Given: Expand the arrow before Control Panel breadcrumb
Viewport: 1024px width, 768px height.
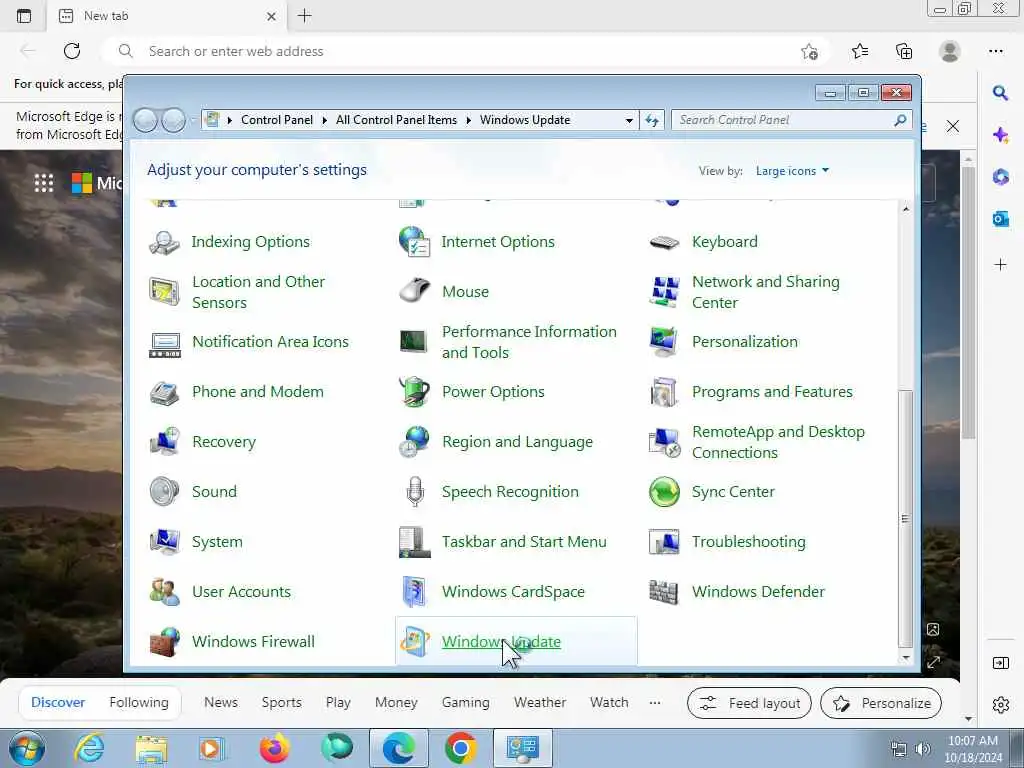Looking at the screenshot, I should 229,120.
